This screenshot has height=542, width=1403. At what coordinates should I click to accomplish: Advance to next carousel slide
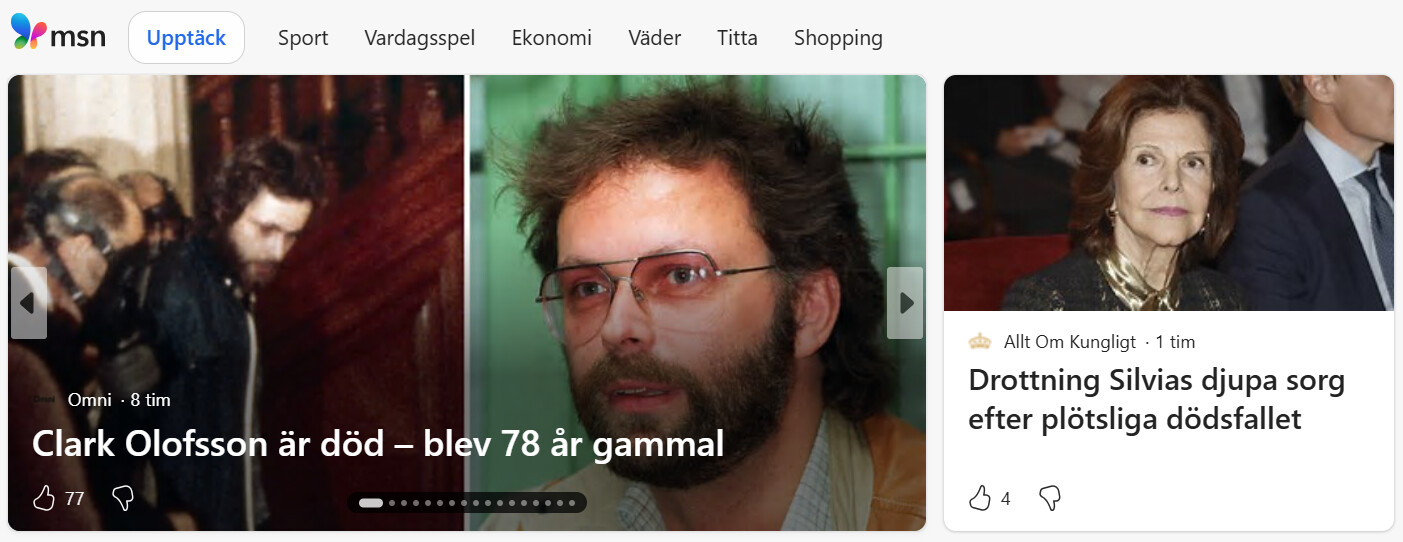tap(905, 302)
